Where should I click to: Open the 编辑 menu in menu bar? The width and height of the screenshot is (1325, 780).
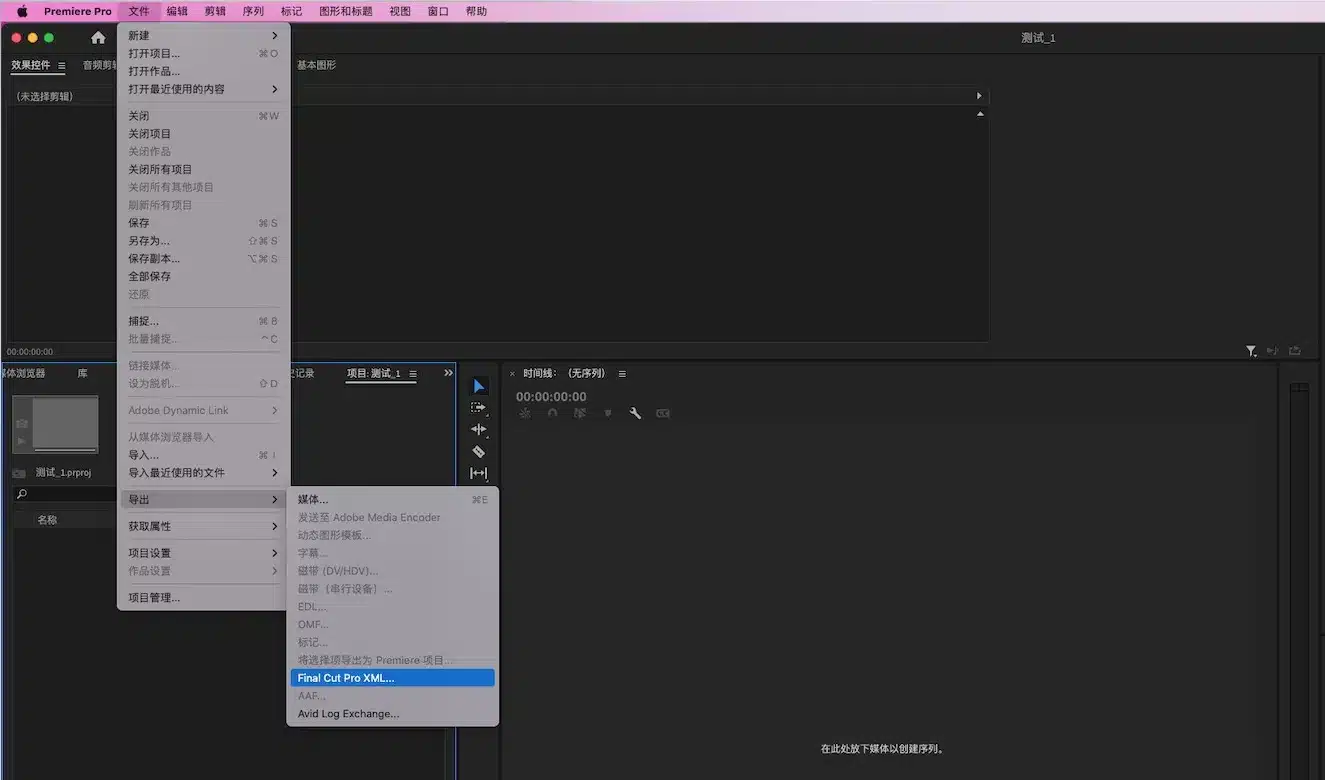pos(177,11)
